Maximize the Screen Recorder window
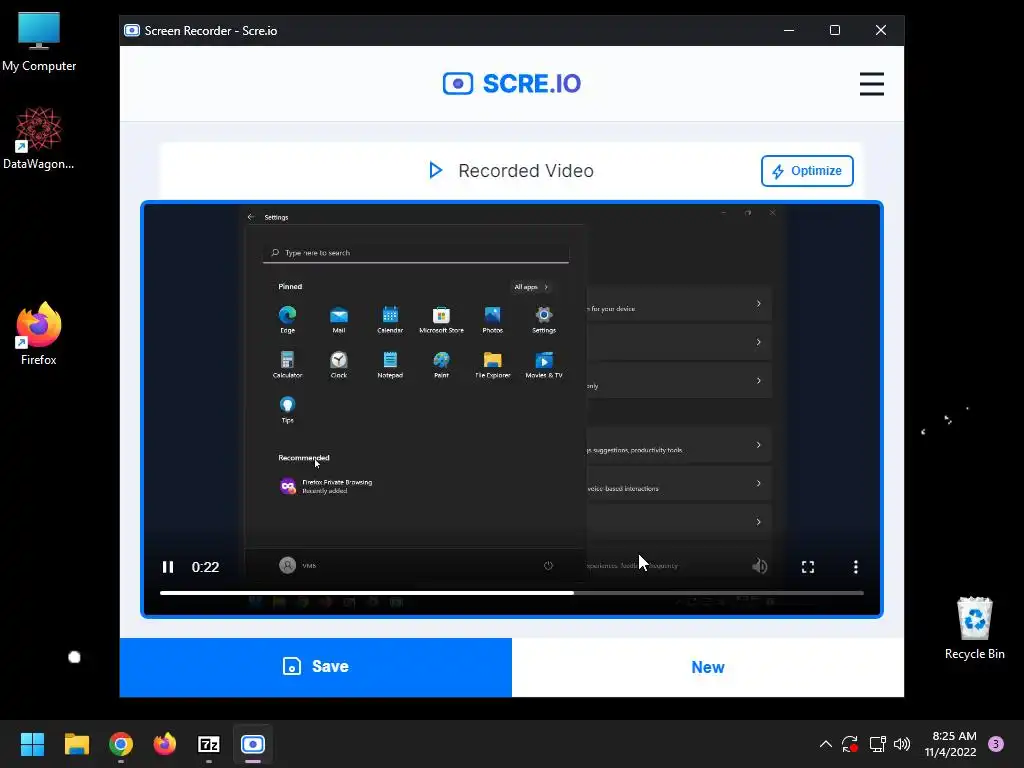Screen dimensions: 1024x768 pyautogui.click(x=835, y=31)
